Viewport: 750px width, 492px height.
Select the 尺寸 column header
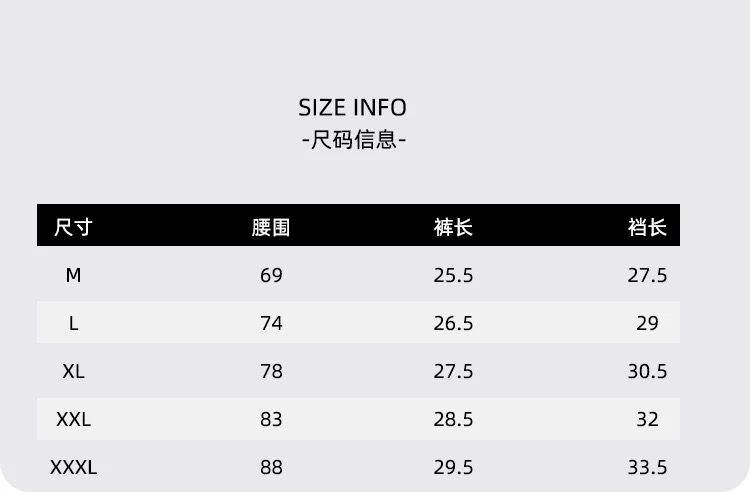(x=73, y=227)
